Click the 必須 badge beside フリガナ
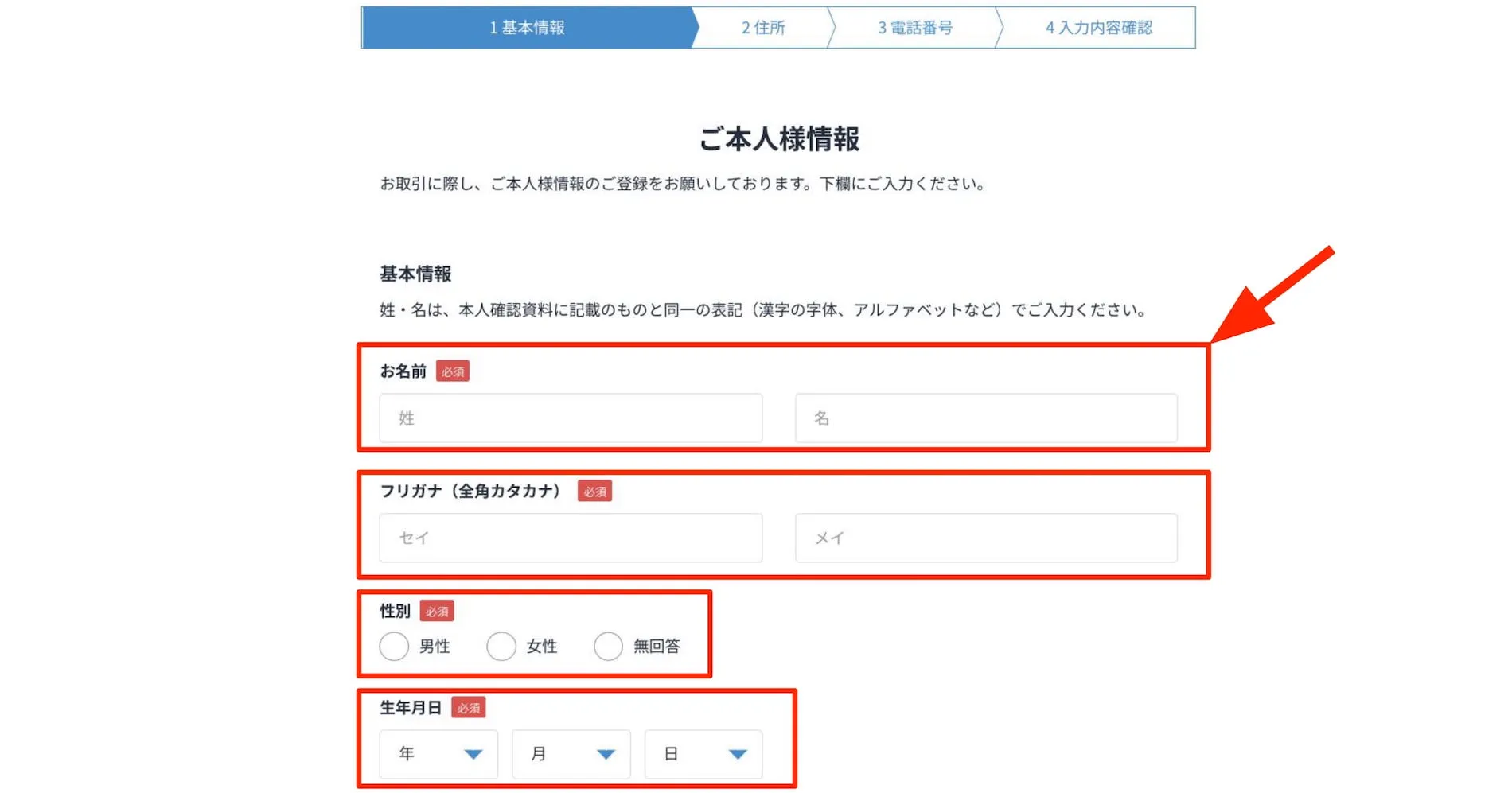 click(594, 491)
